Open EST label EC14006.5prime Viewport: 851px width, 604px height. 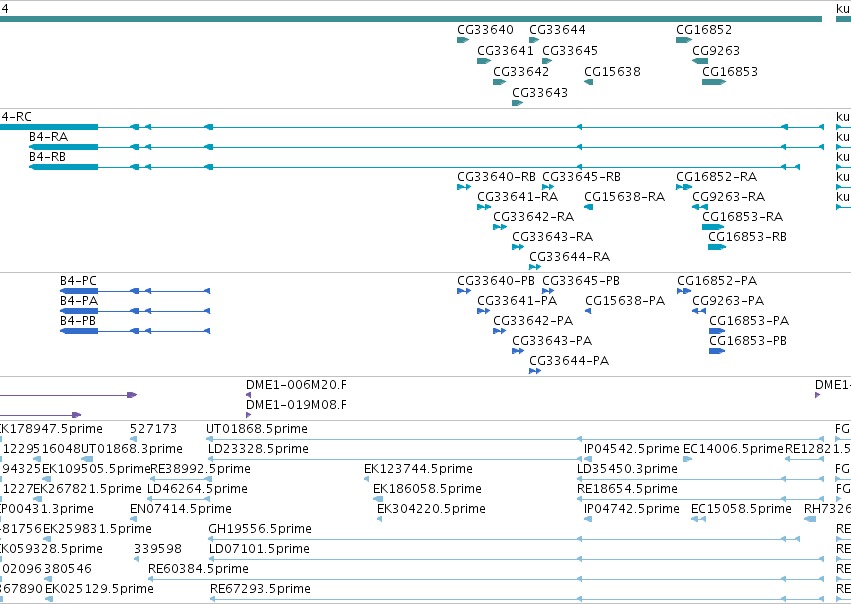[x=733, y=449]
